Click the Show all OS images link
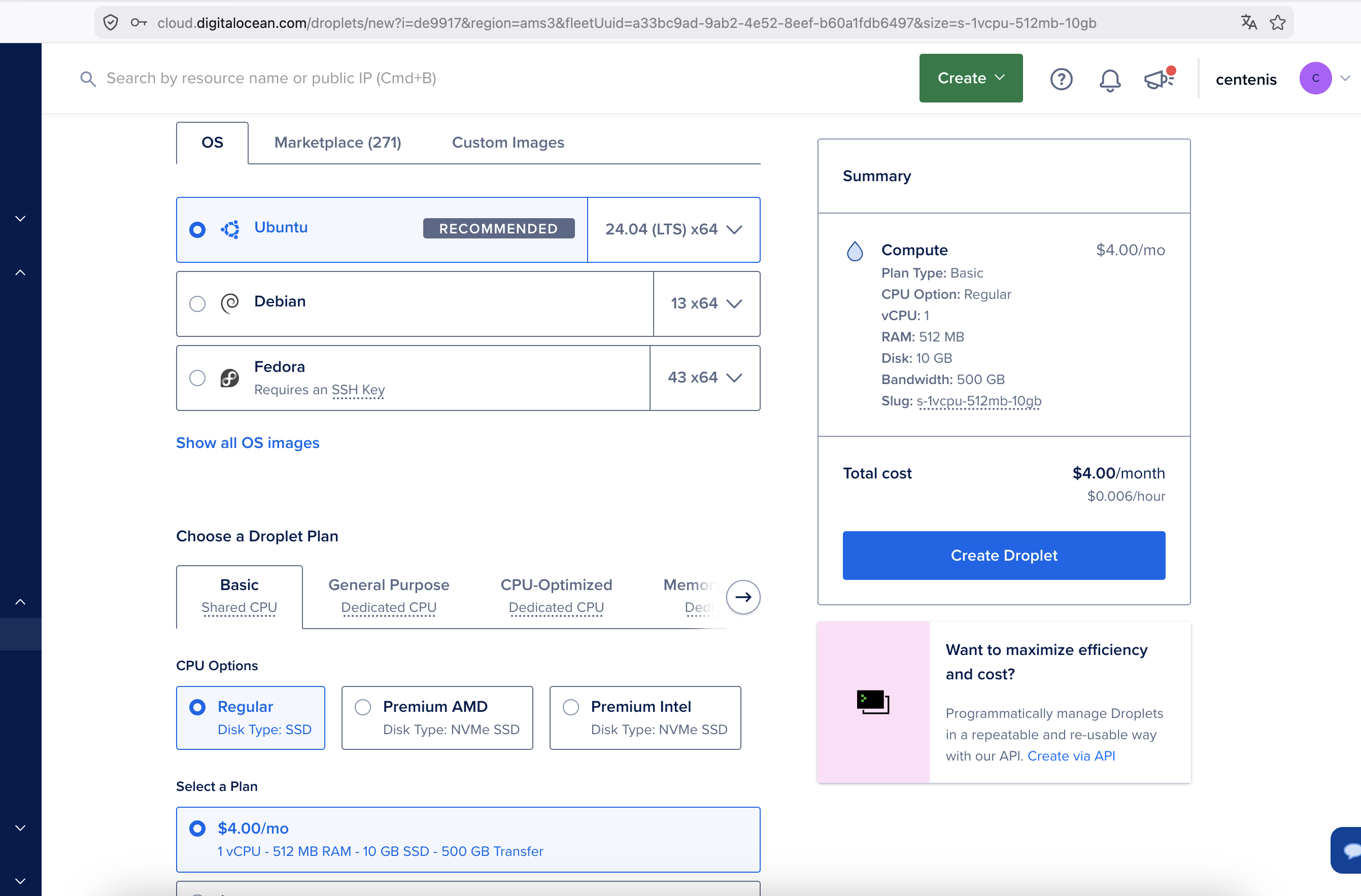Screen dimensions: 1361x896 point(248,442)
